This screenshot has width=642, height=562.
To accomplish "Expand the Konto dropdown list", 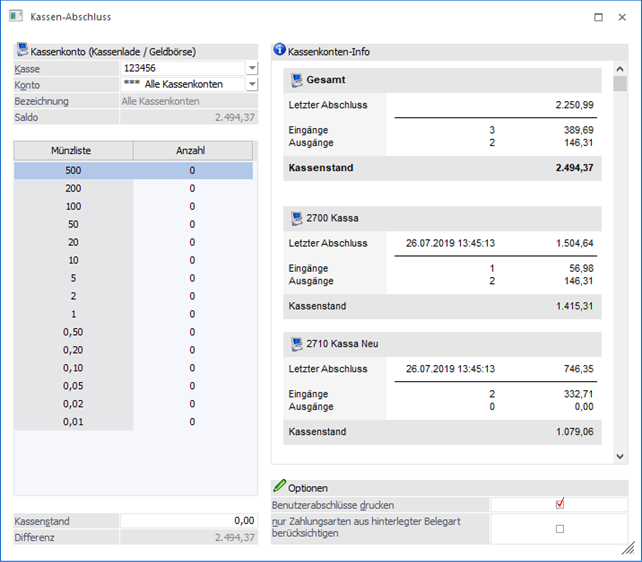I will [252, 85].
